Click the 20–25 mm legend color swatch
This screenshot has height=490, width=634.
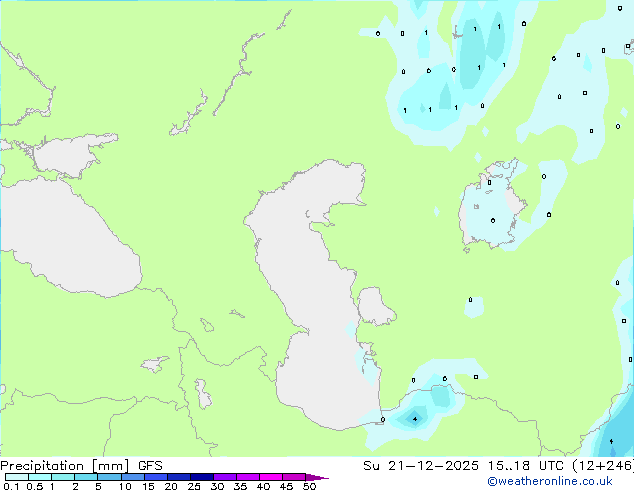[179, 477]
